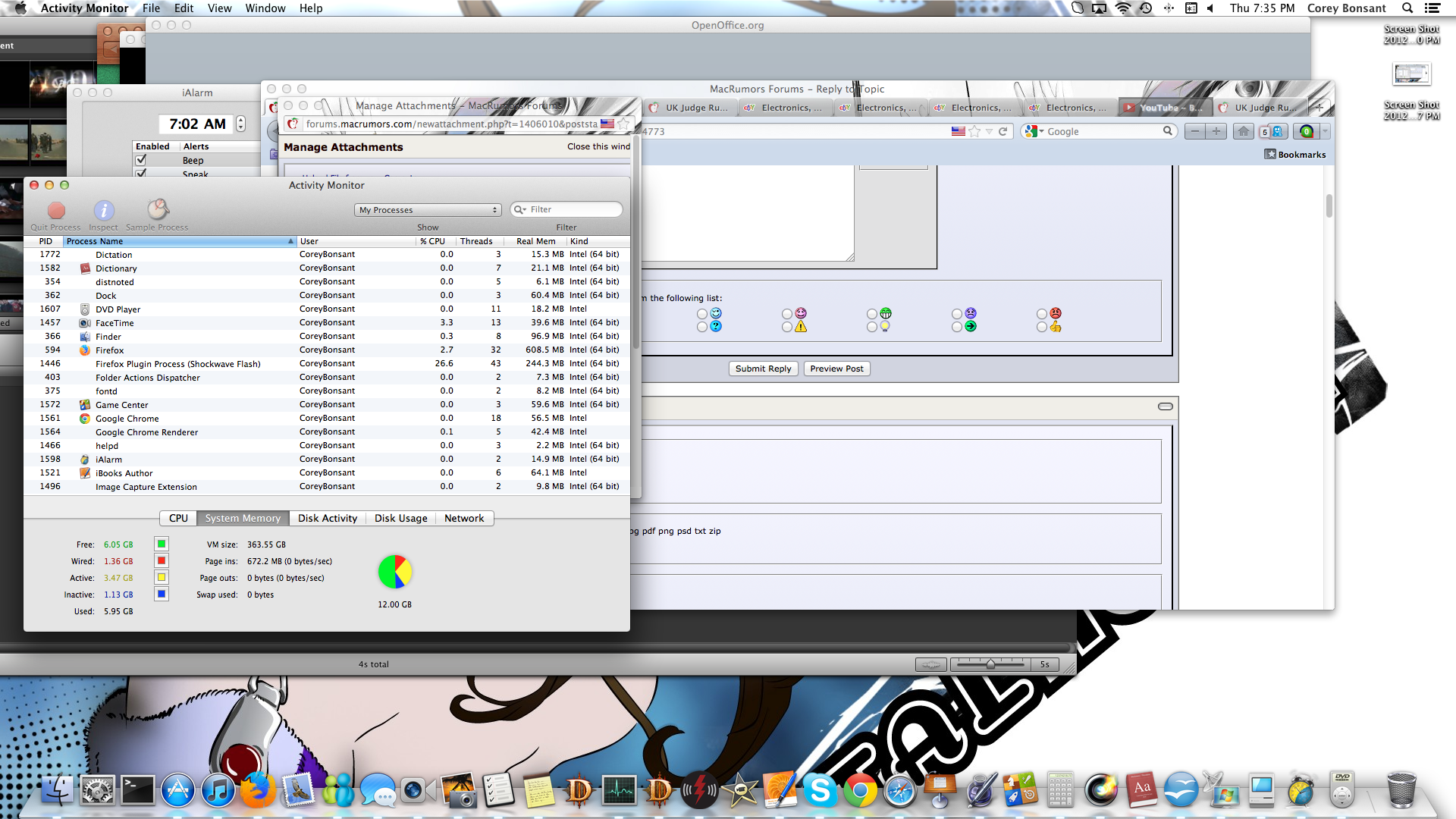Open the App Store Dock icon

178,790
